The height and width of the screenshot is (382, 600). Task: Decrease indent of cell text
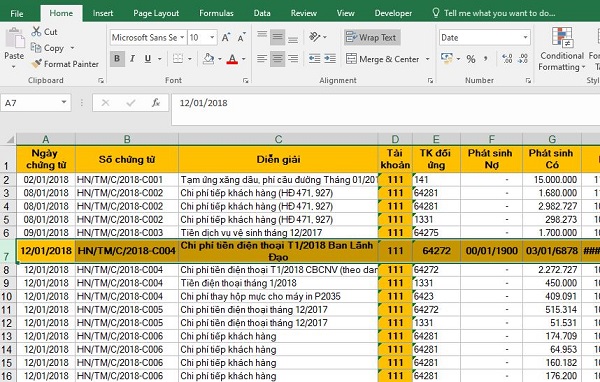tap(315, 59)
